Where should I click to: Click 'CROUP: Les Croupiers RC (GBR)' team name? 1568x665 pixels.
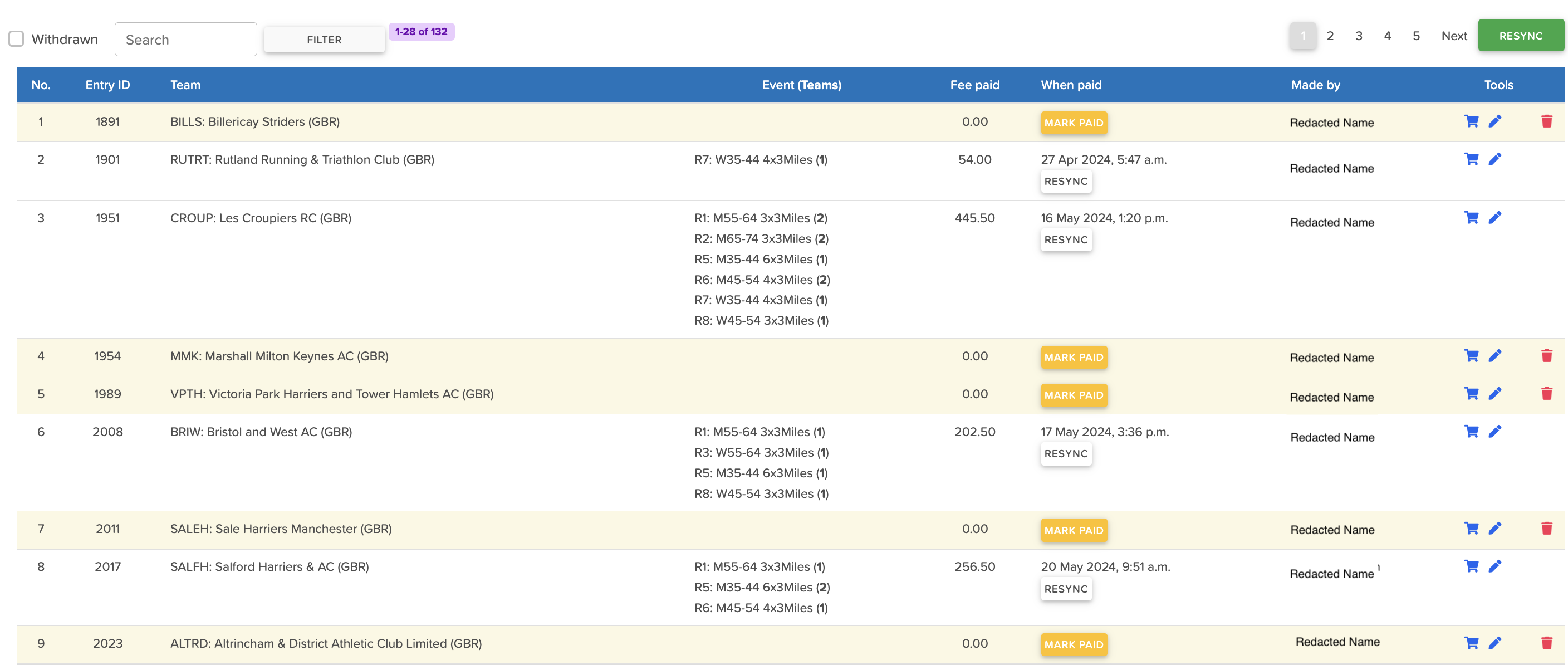261,217
